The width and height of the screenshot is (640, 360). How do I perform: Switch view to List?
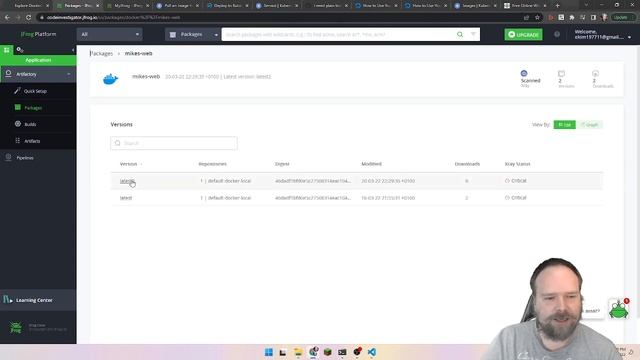[564, 124]
